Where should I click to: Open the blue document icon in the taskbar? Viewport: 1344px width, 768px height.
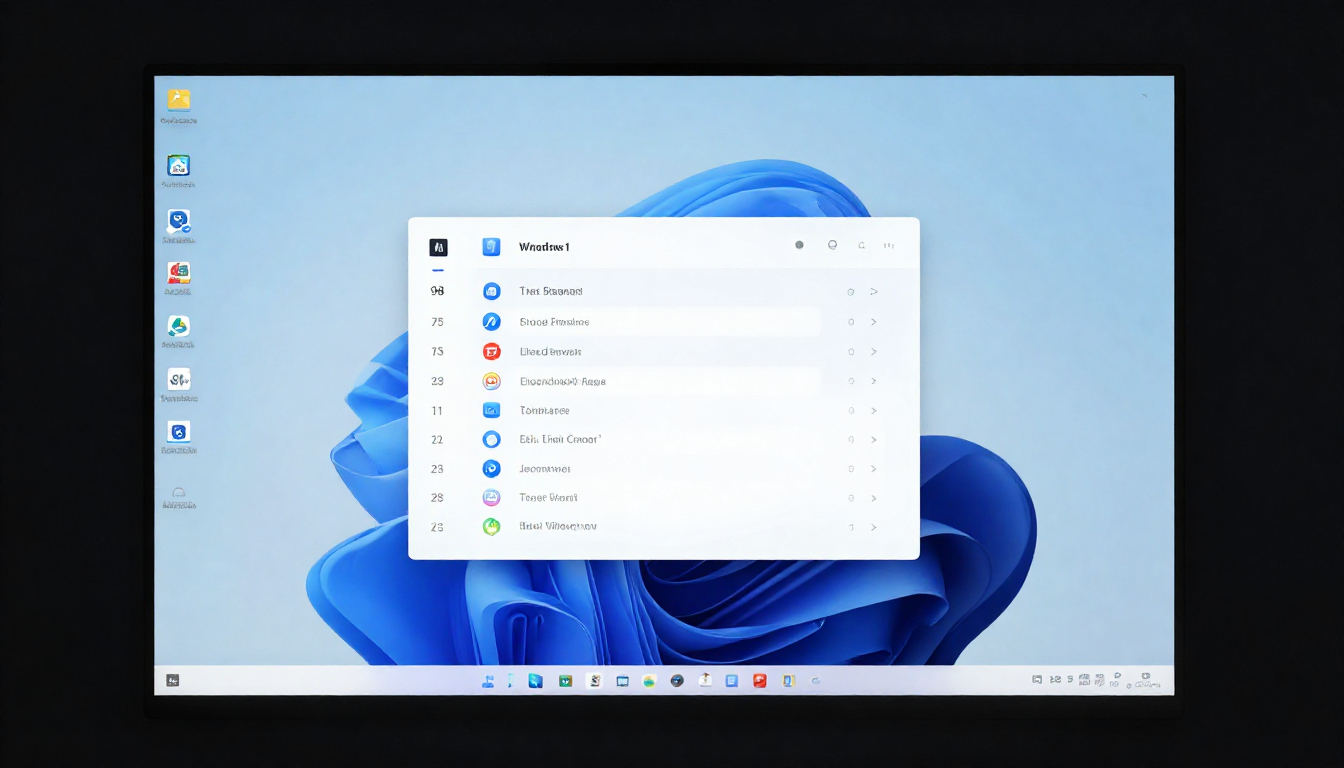click(x=732, y=681)
